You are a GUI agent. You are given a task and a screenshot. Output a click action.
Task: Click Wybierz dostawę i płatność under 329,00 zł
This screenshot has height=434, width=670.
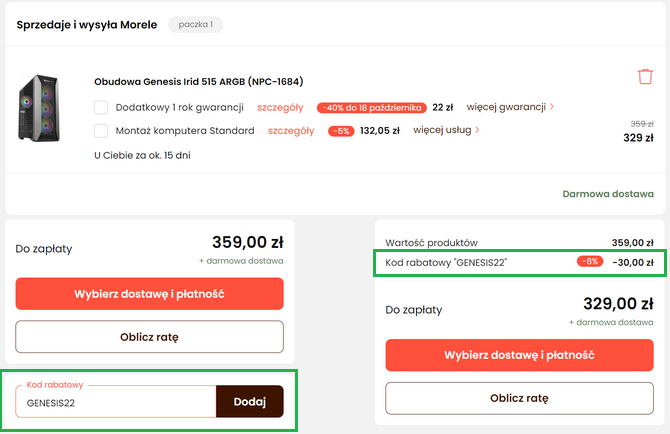(x=519, y=355)
